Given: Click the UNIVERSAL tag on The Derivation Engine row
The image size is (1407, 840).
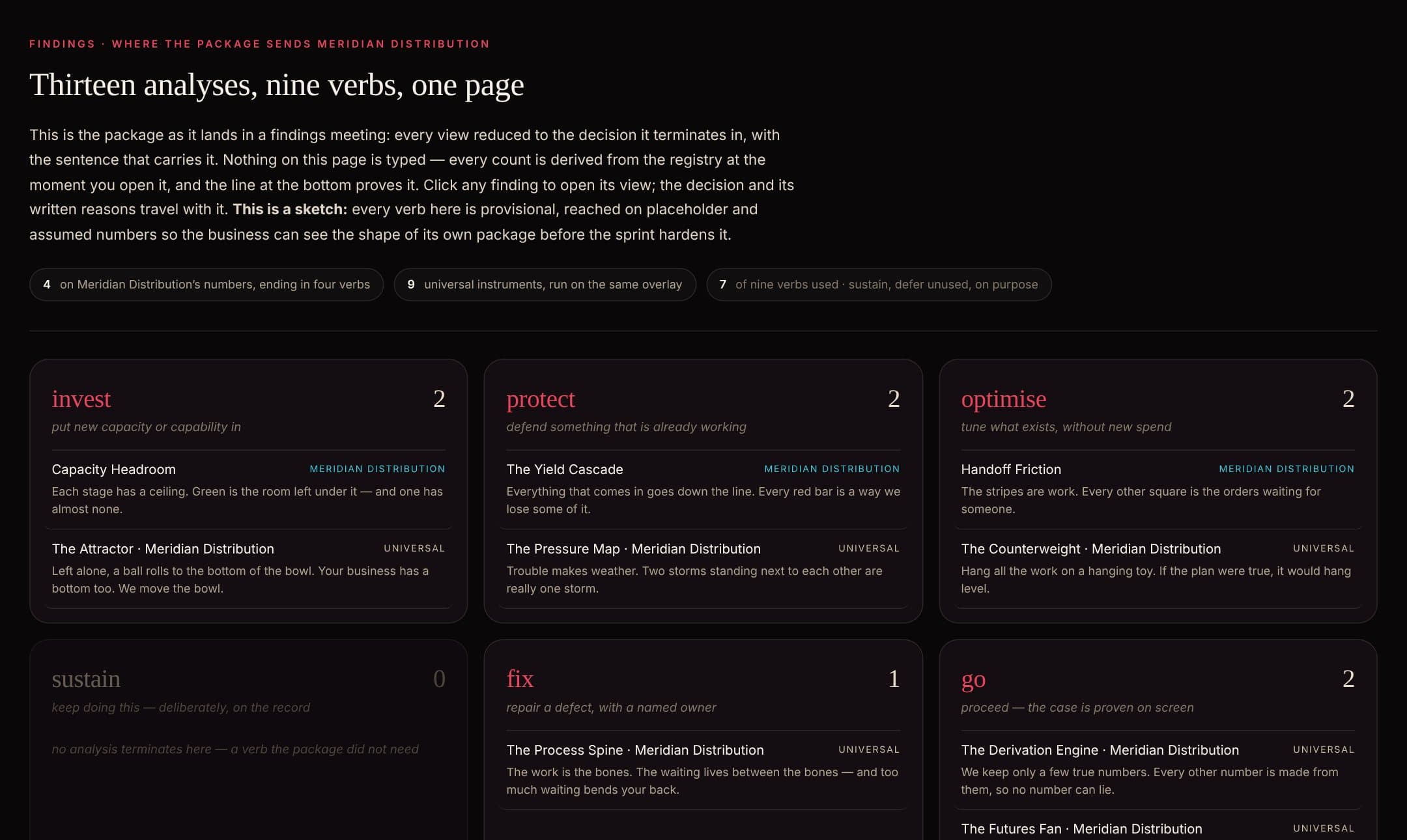Looking at the screenshot, I should pos(1324,749).
